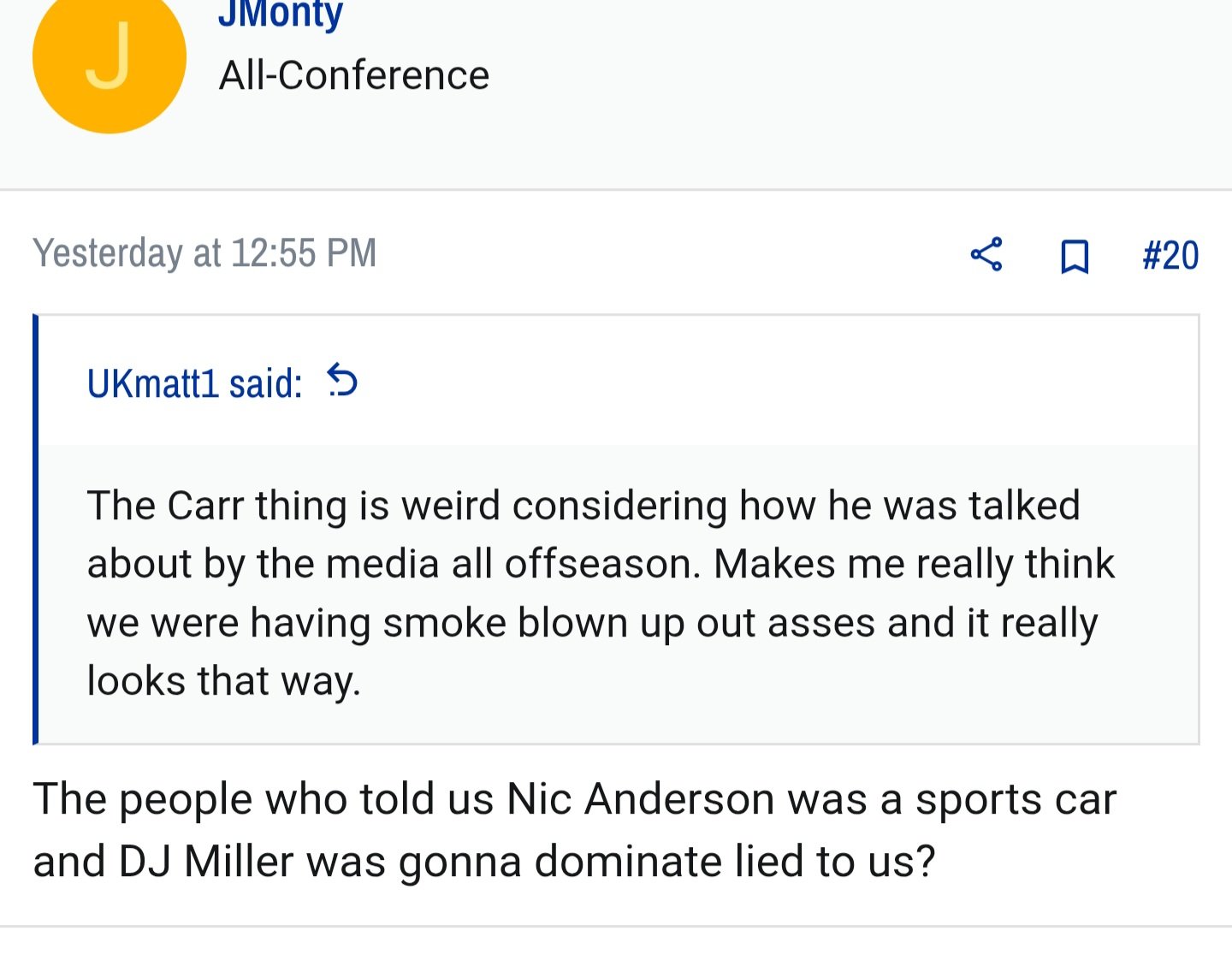Tap the share icon on post #20
The height and width of the screenshot is (972, 1232).
(986, 255)
